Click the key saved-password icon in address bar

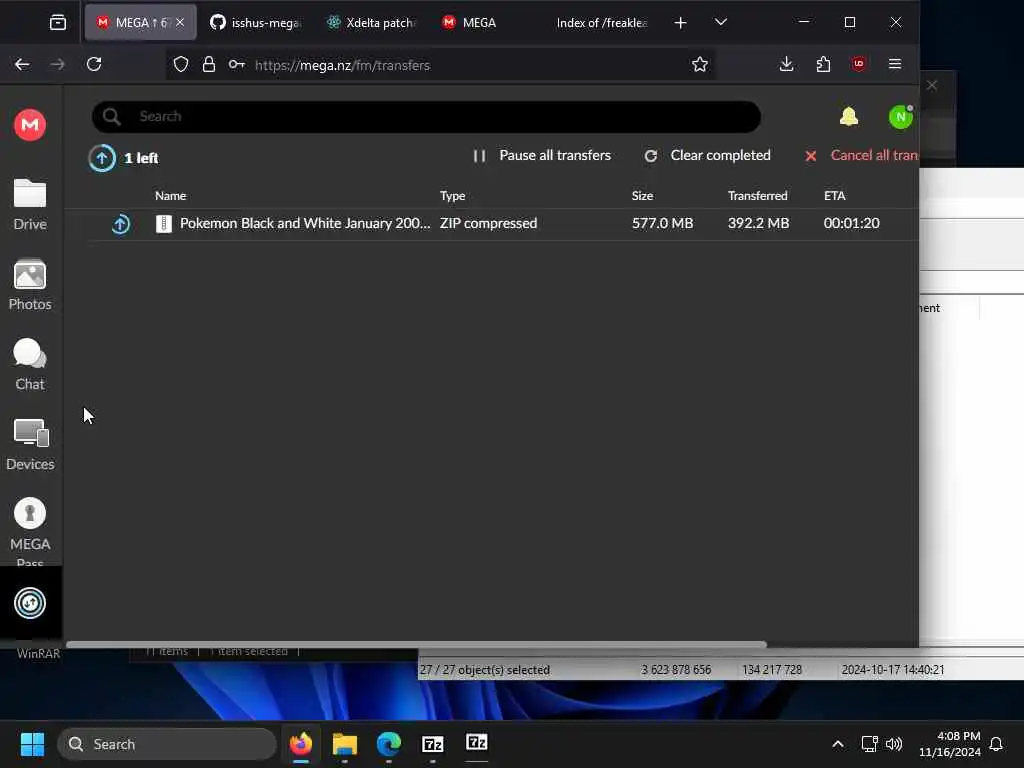(x=236, y=64)
